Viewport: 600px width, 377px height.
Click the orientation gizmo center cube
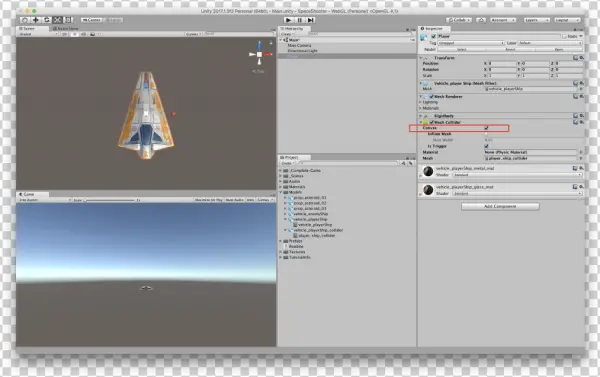(259, 54)
